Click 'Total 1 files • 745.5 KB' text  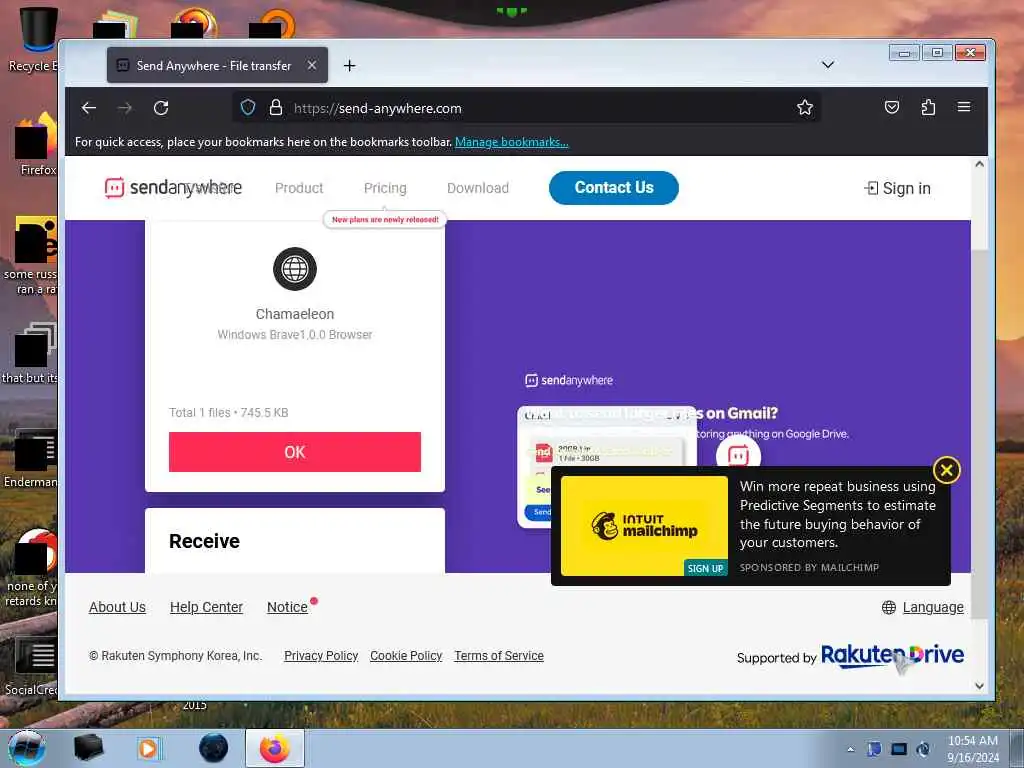click(x=229, y=413)
